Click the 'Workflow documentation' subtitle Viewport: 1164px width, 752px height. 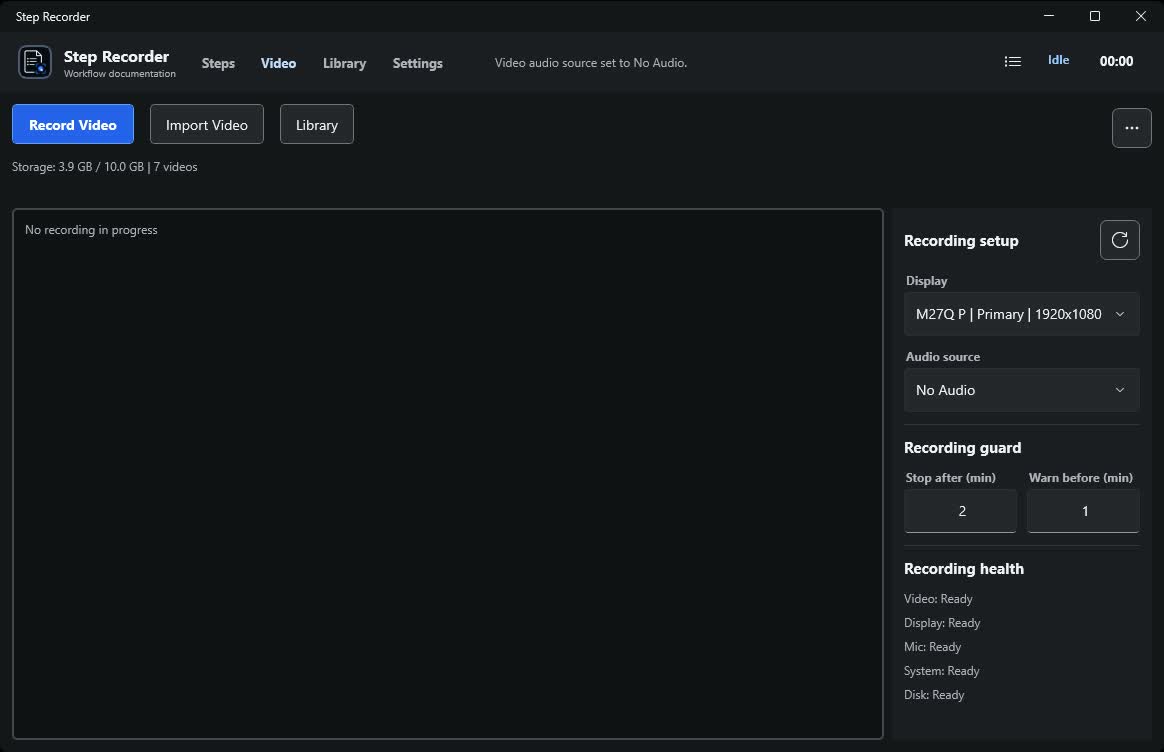(120, 73)
